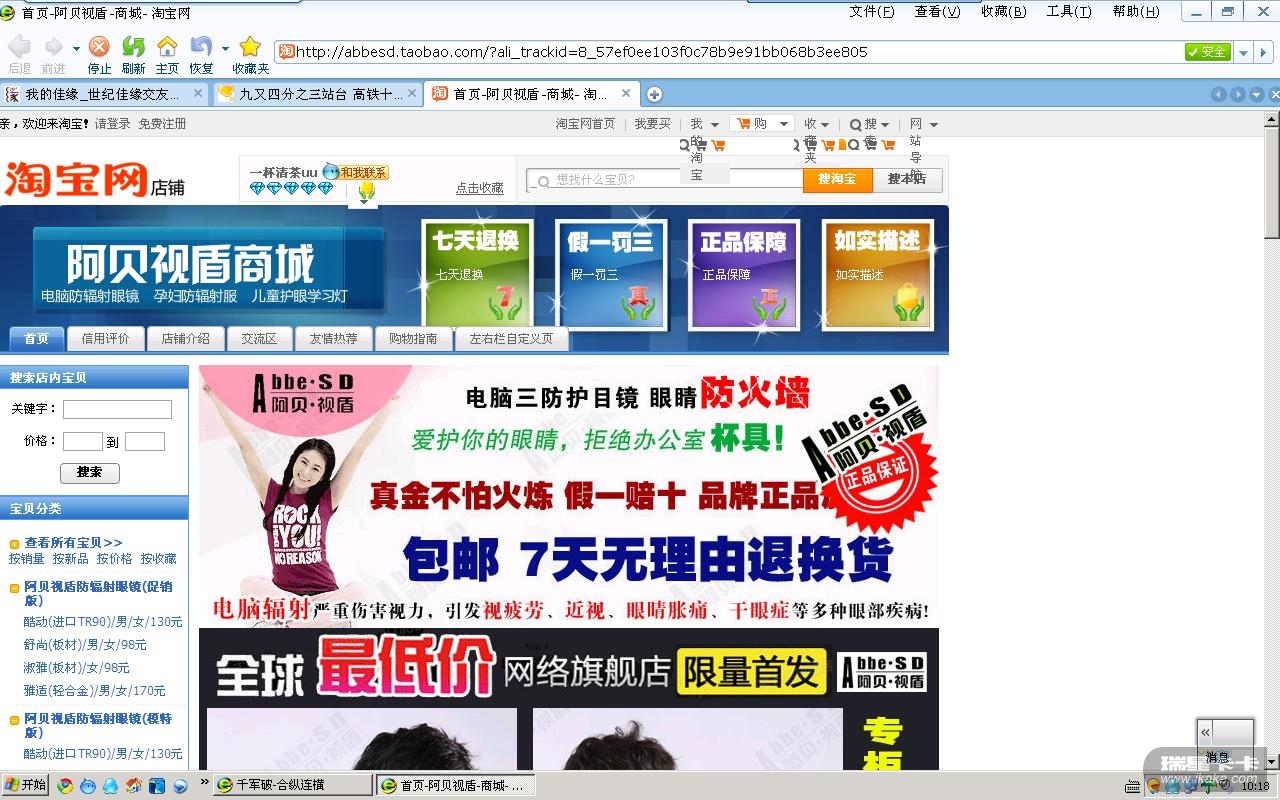Open the 收藏(B) menu
The height and width of the screenshot is (800, 1280).
pos(1003,12)
